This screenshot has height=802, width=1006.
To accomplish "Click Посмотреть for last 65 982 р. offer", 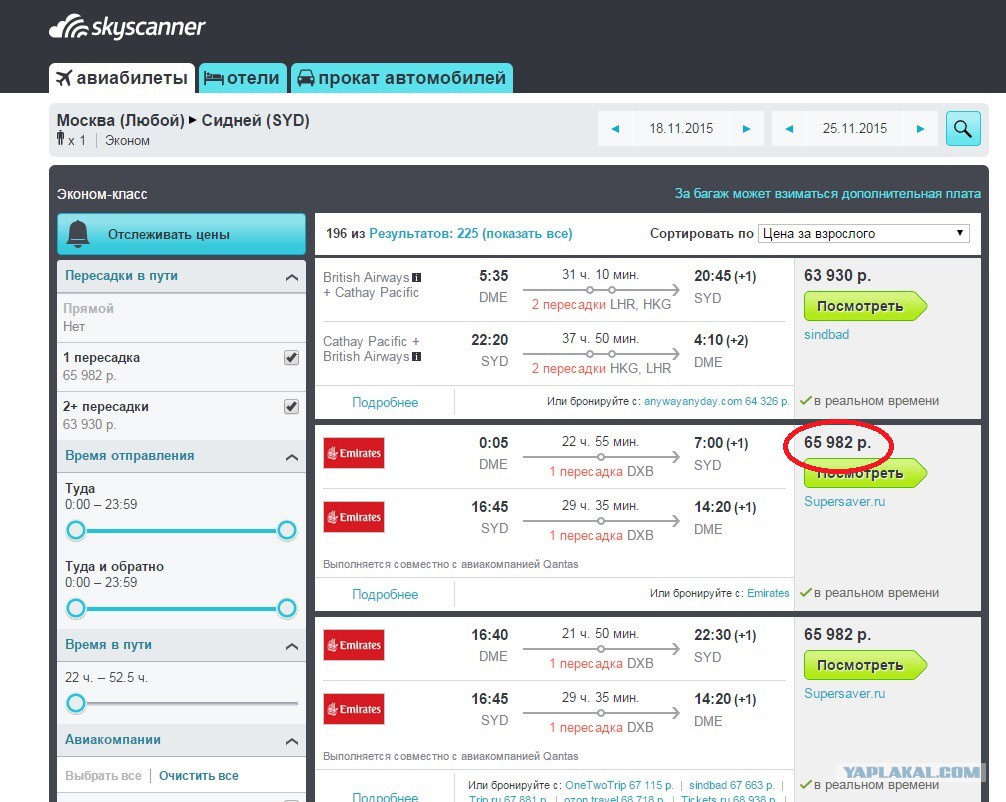I will point(864,665).
